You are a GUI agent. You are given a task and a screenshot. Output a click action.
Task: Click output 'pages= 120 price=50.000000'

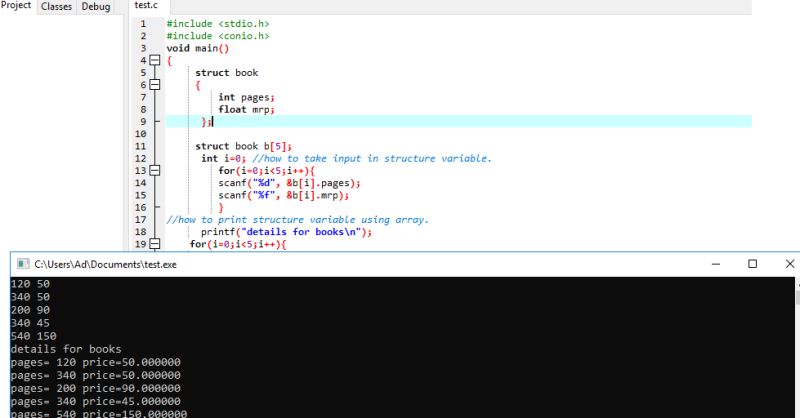click(x=95, y=362)
